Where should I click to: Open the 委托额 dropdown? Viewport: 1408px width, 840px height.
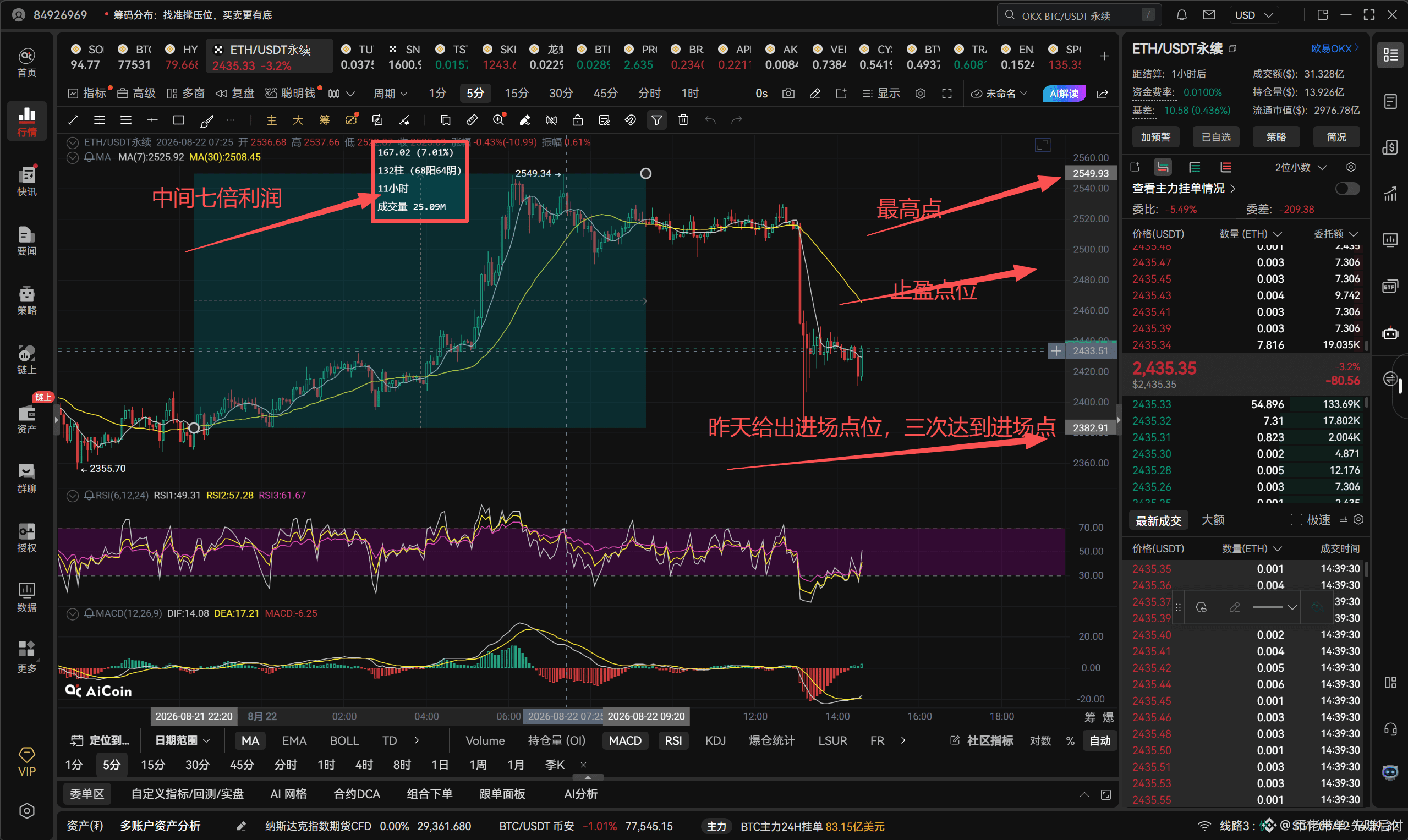coord(1335,234)
